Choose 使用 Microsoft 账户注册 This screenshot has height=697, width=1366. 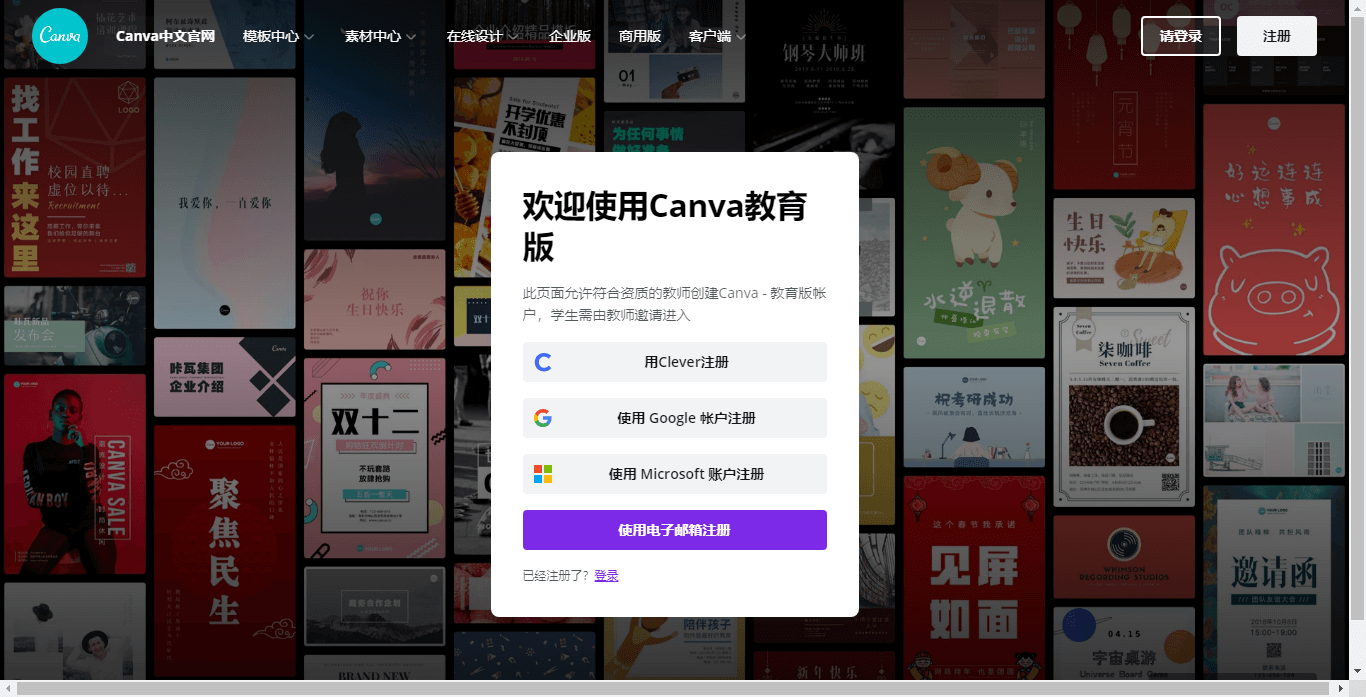(x=674, y=474)
